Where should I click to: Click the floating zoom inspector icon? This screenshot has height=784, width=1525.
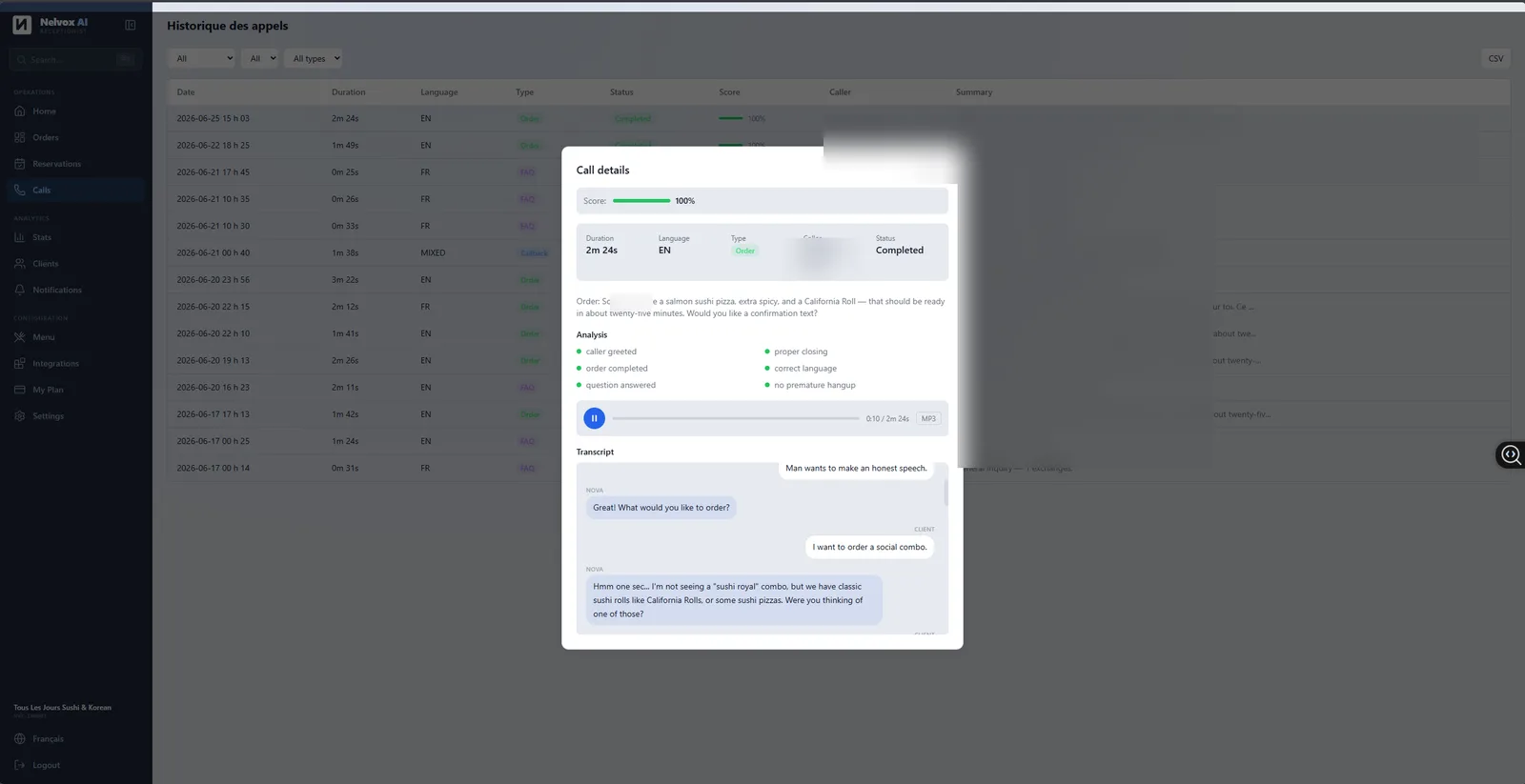(x=1512, y=454)
